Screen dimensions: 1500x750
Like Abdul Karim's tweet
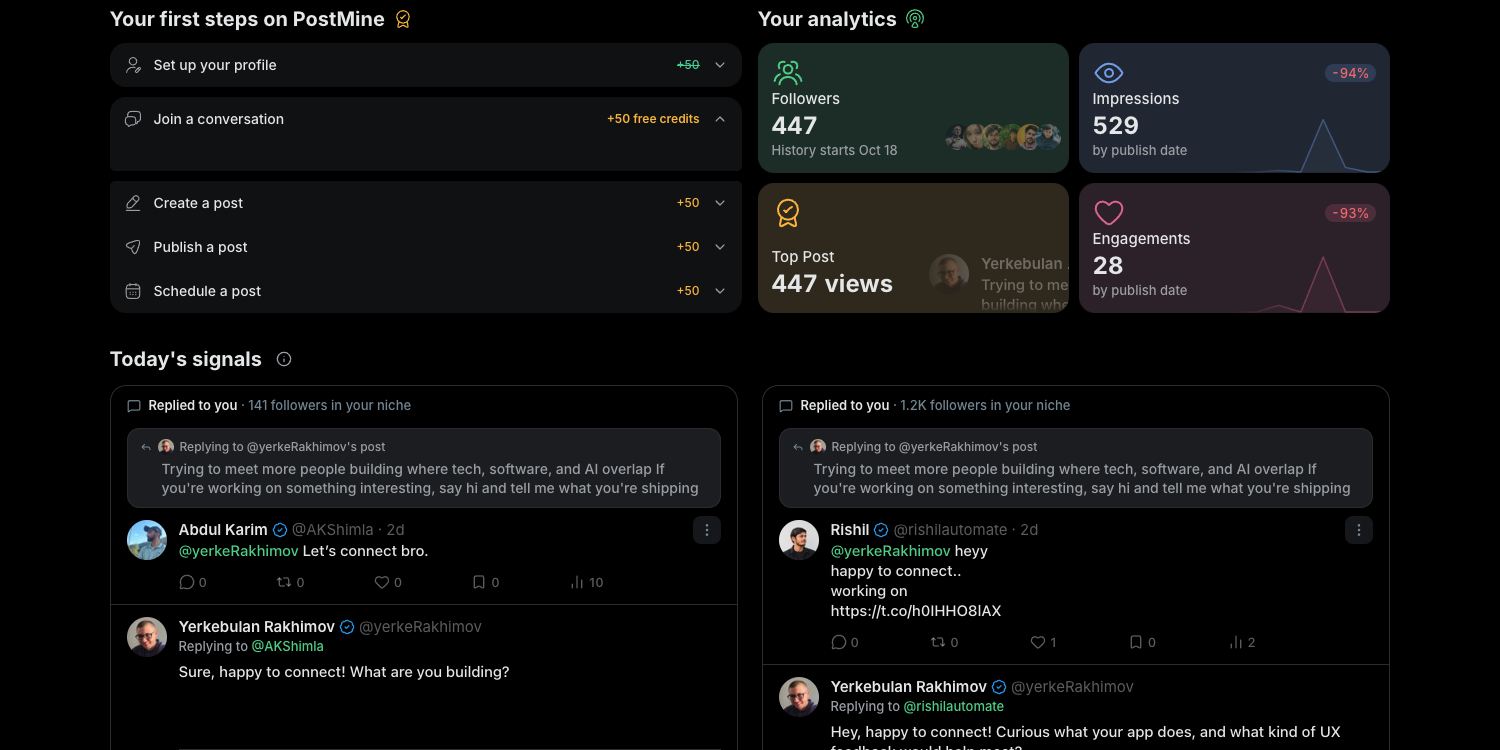[381, 582]
